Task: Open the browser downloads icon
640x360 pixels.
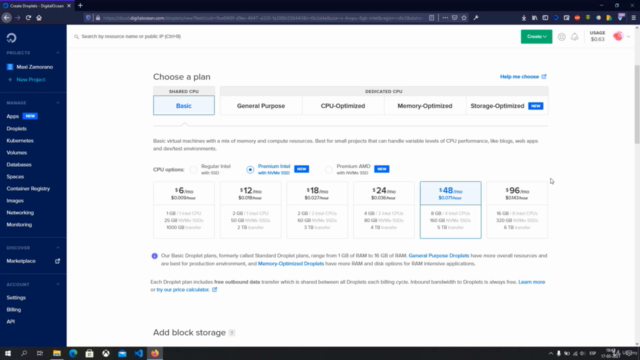Action: (524, 18)
